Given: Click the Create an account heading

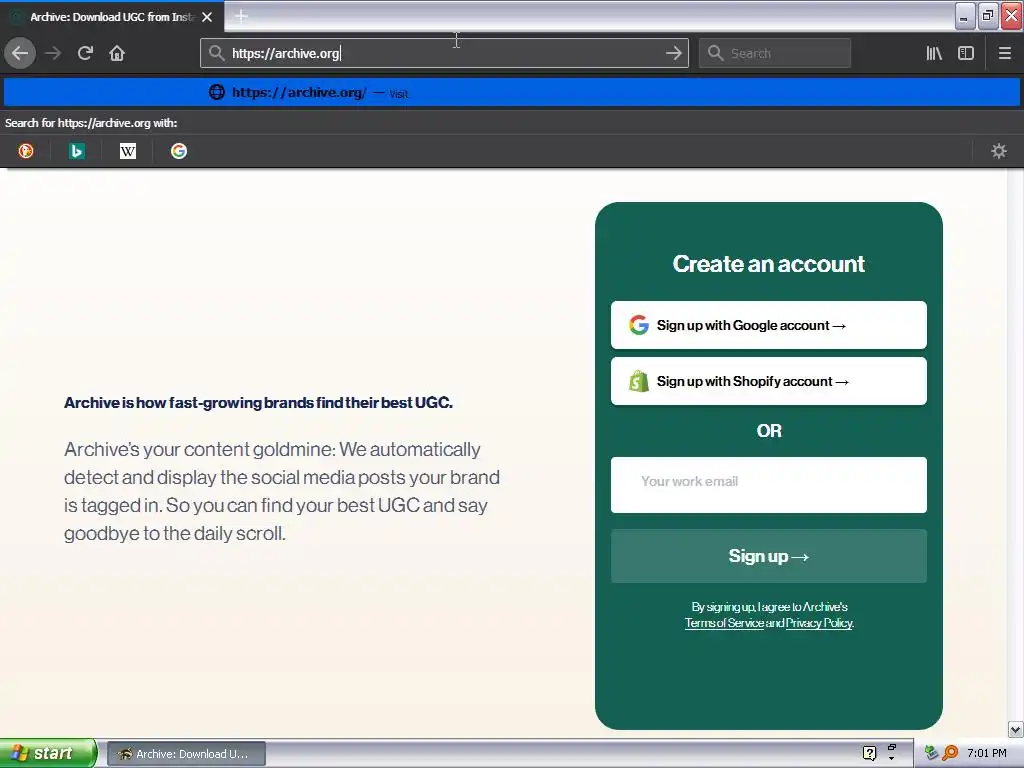Looking at the screenshot, I should [x=769, y=264].
